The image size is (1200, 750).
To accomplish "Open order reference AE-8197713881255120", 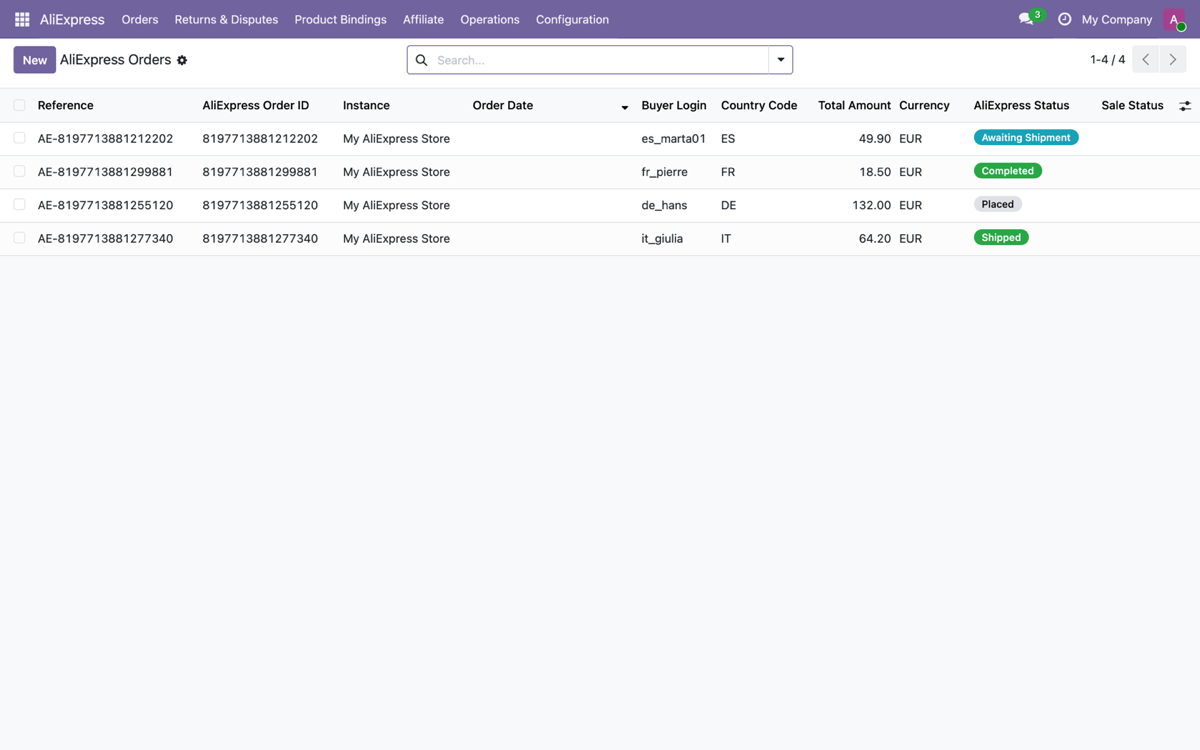I will pyautogui.click(x=105, y=205).
